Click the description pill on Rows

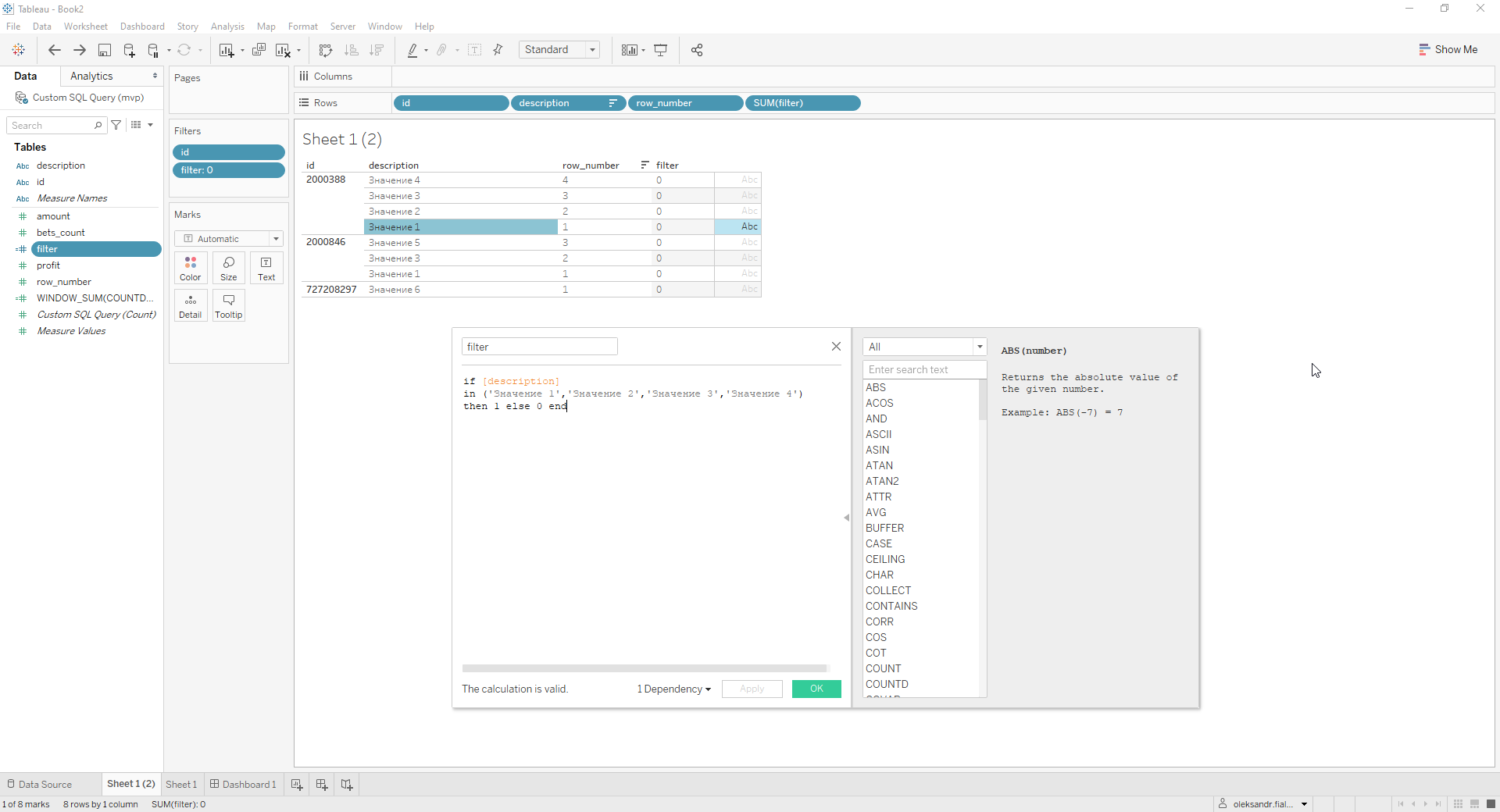pyautogui.click(x=568, y=103)
